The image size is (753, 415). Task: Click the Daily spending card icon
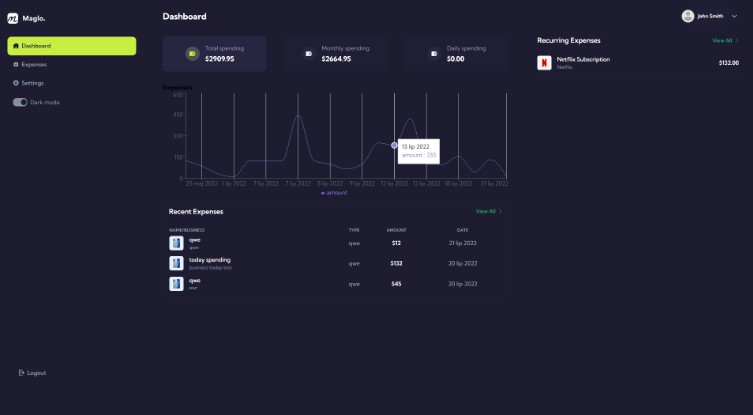(434, 54)
